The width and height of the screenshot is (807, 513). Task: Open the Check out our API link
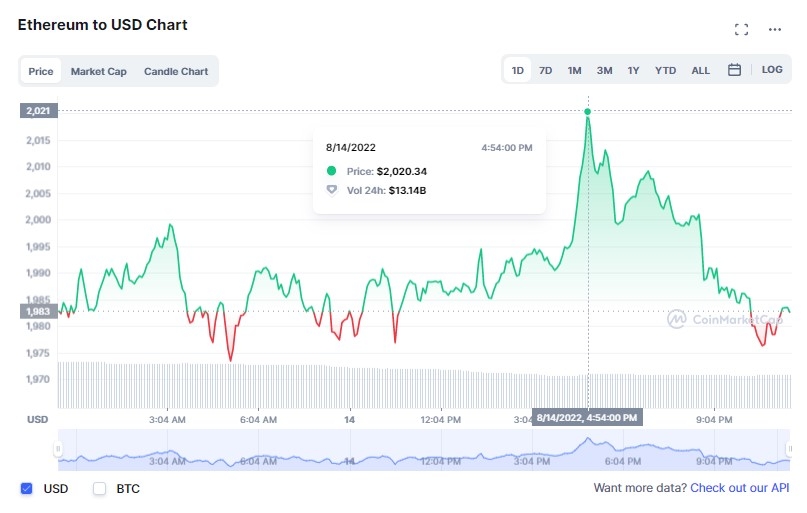(x=739, y=488)
